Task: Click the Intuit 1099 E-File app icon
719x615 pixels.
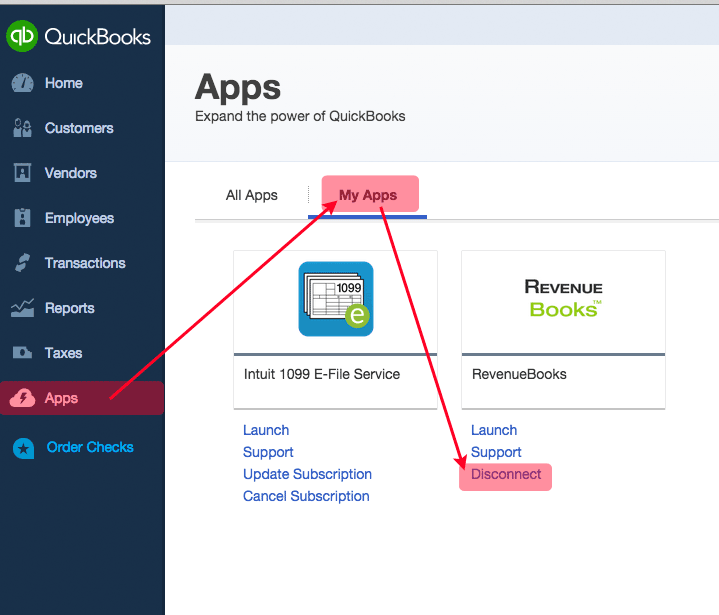Action: [x=336, y=299]
